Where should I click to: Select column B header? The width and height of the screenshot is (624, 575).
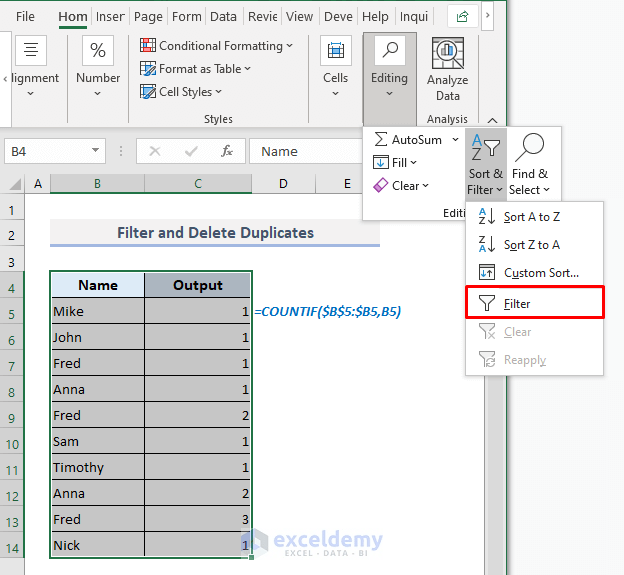coord(97,184)
